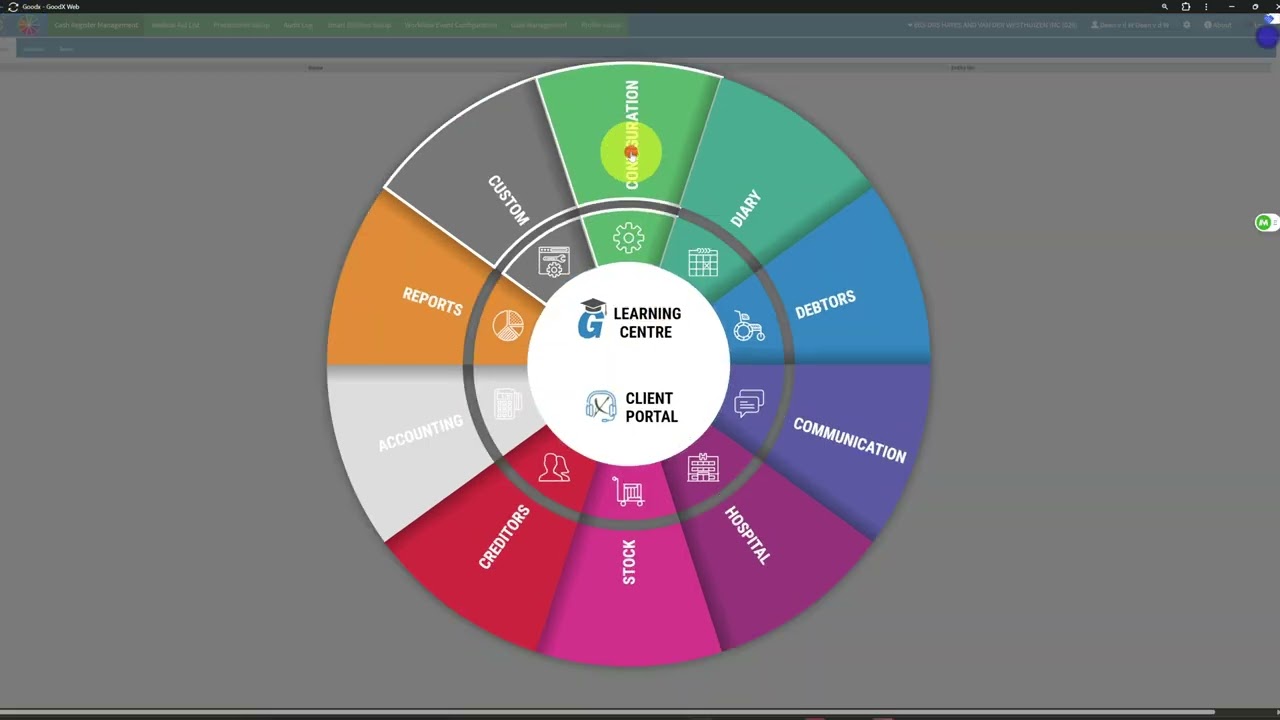Image resolution: width=1280 pixels, height=720 pixels.
Task: Open the Medical Aid List tab
Action: (x=176, y=25)
